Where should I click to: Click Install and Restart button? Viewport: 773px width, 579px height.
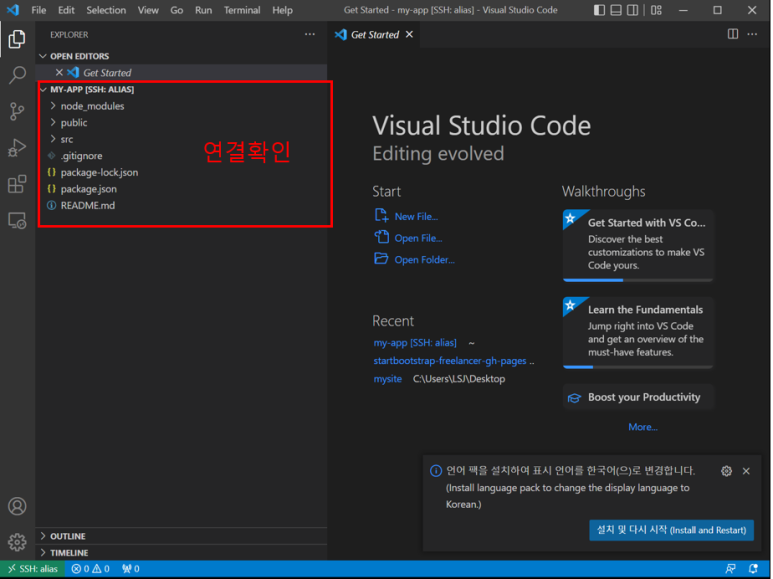(x=671, y=530)
